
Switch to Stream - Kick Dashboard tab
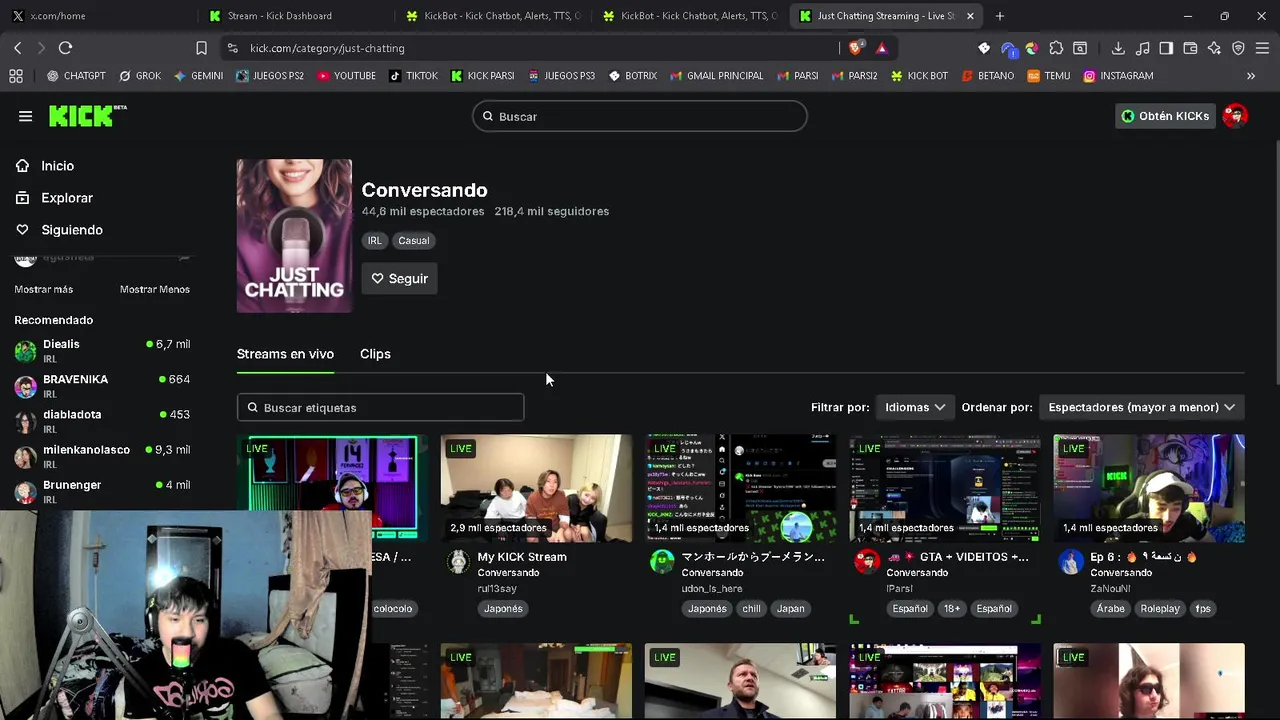click(294, 16)
